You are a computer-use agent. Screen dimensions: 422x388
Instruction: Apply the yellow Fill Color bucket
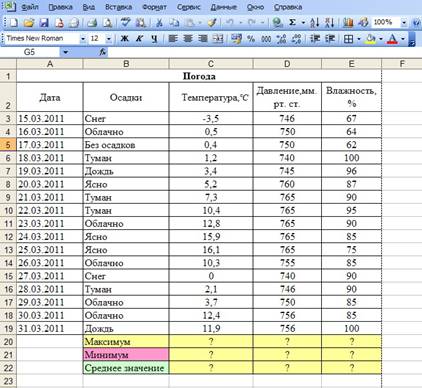pos(371,39)
